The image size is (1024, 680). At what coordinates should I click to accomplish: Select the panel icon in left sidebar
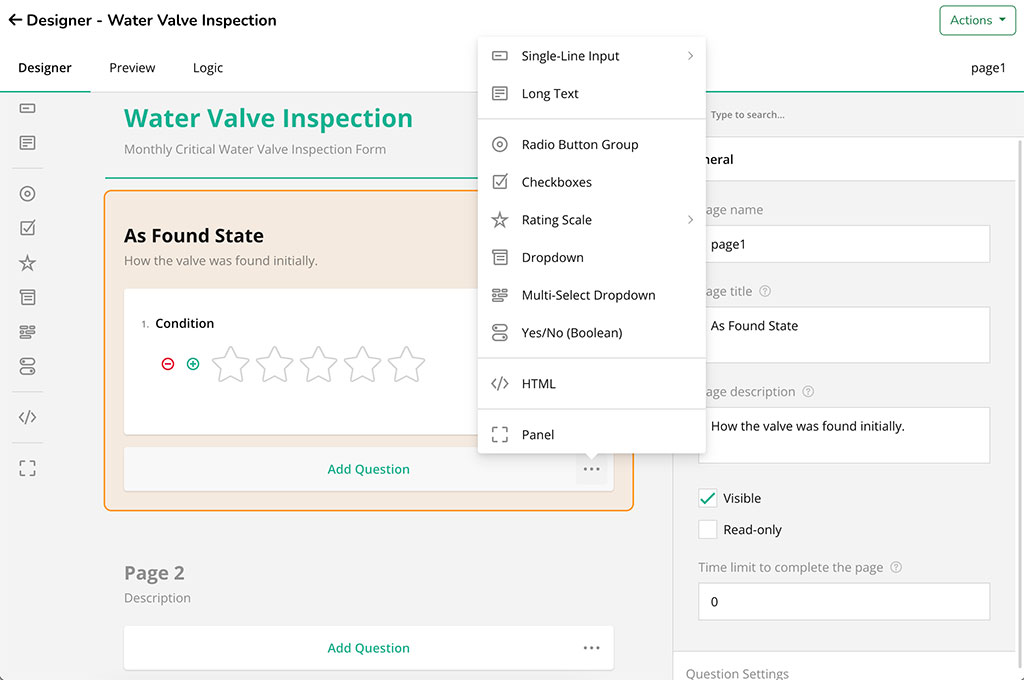tap(28, 468)
